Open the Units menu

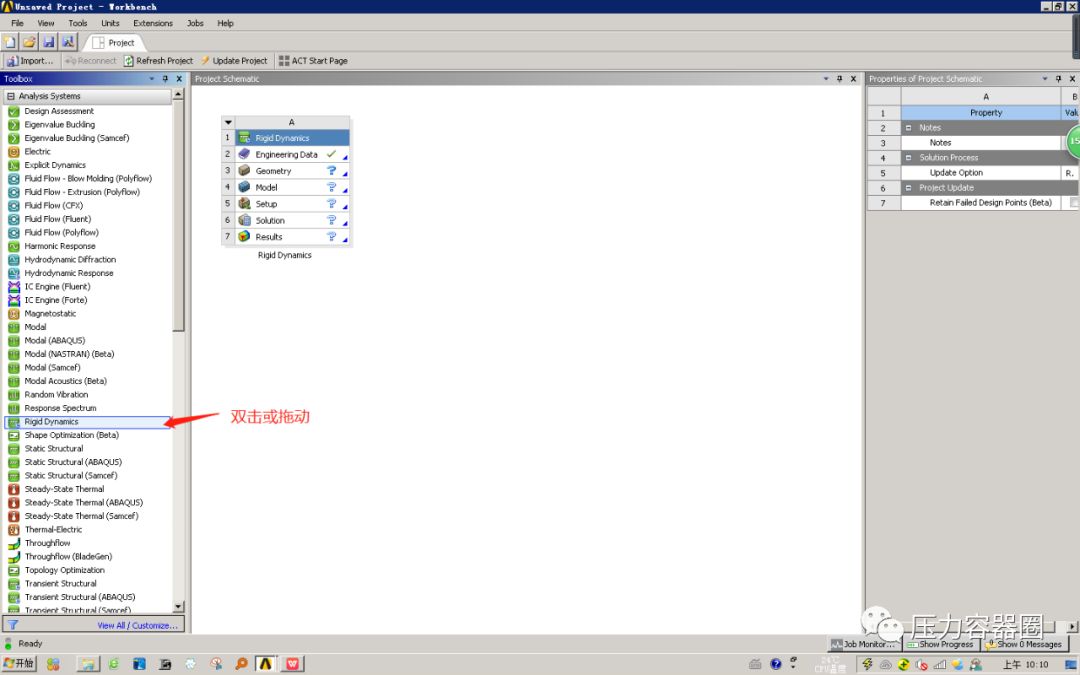pyautogui.click(x=110, y=23)
